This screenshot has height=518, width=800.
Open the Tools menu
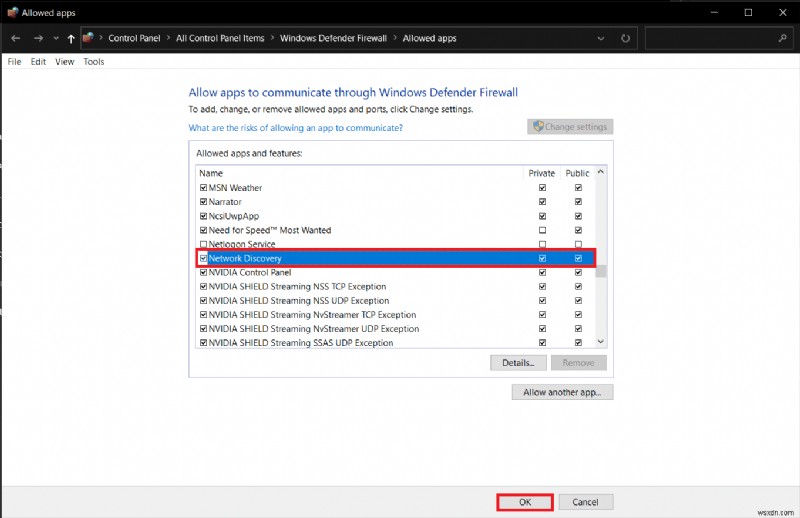tap(94, 62)
